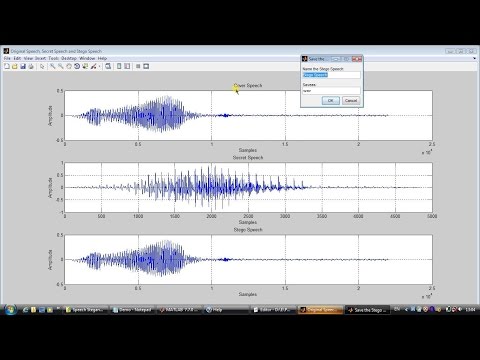Viewport: 480px width, 360px height.
Task: Select the Zoom In tool
Action: [x=53, y=66]
